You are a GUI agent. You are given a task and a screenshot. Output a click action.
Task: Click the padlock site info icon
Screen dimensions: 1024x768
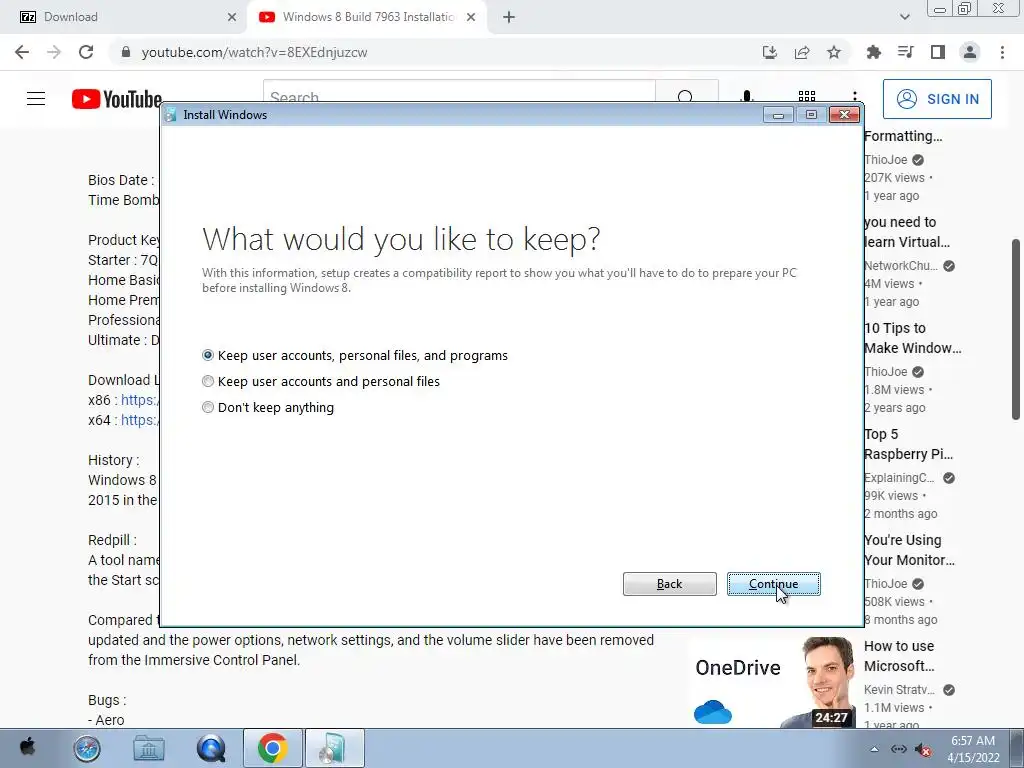pyautogui.click(x=126, y=52)
